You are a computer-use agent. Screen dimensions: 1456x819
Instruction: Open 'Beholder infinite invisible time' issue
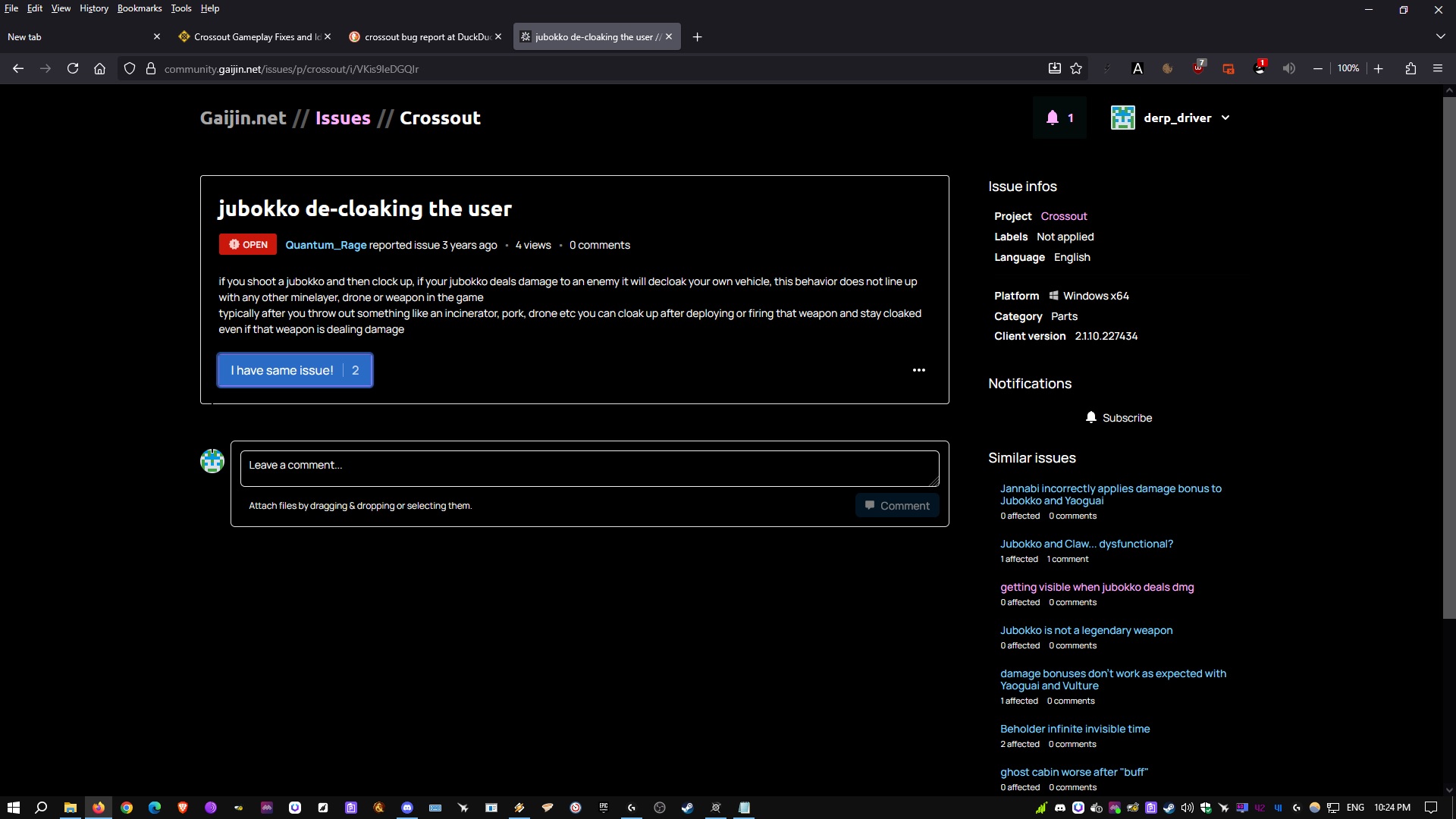pyautogui.click(x=1075, y=729)
